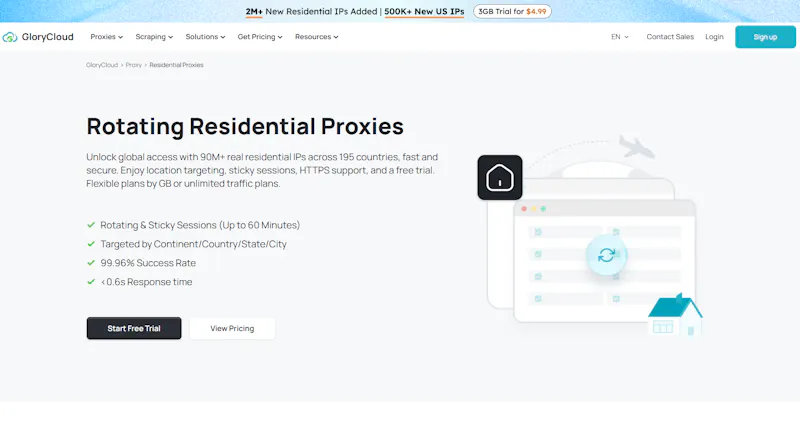Image resolution: width=800 pixels, height=447 pixels.
Task: Click the 99.96% Success Rate text
Action: (x=148, y=263)
